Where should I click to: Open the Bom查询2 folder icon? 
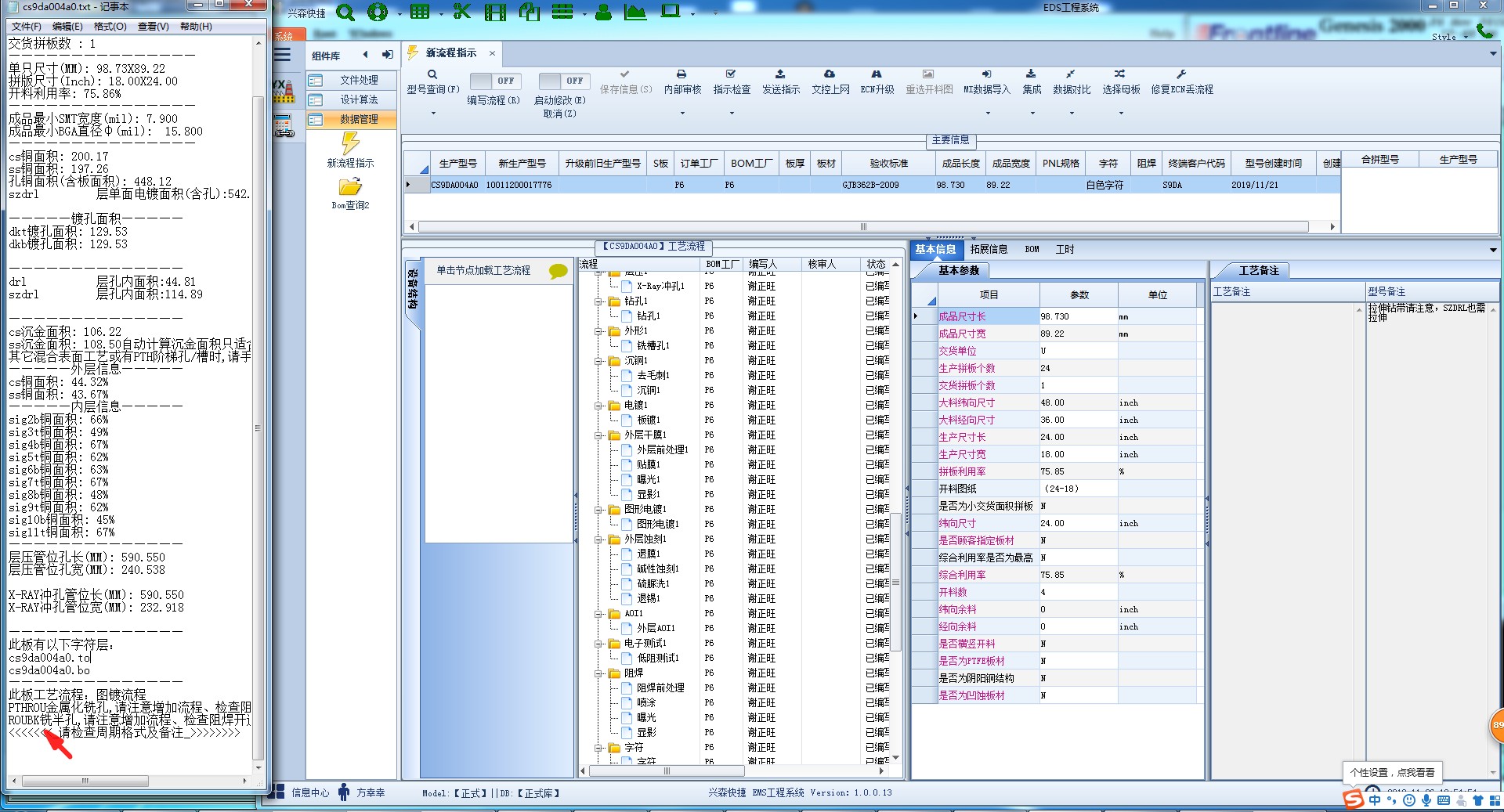pyautogui.click(x=350, y=186)
